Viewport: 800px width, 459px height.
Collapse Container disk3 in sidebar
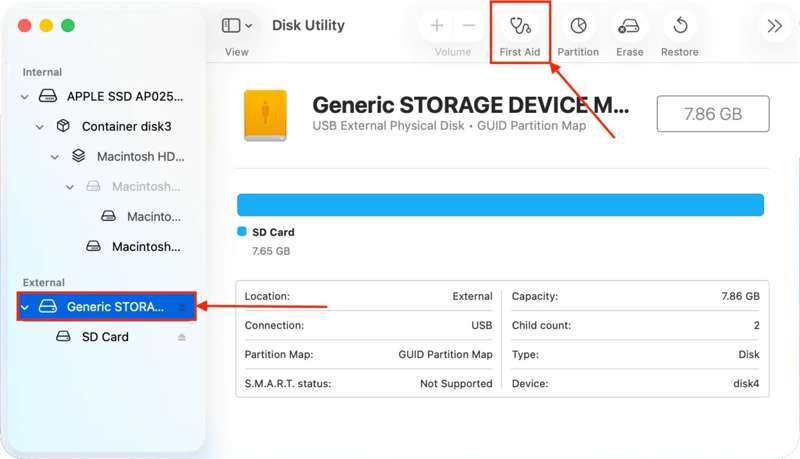[x=40, y=127]
